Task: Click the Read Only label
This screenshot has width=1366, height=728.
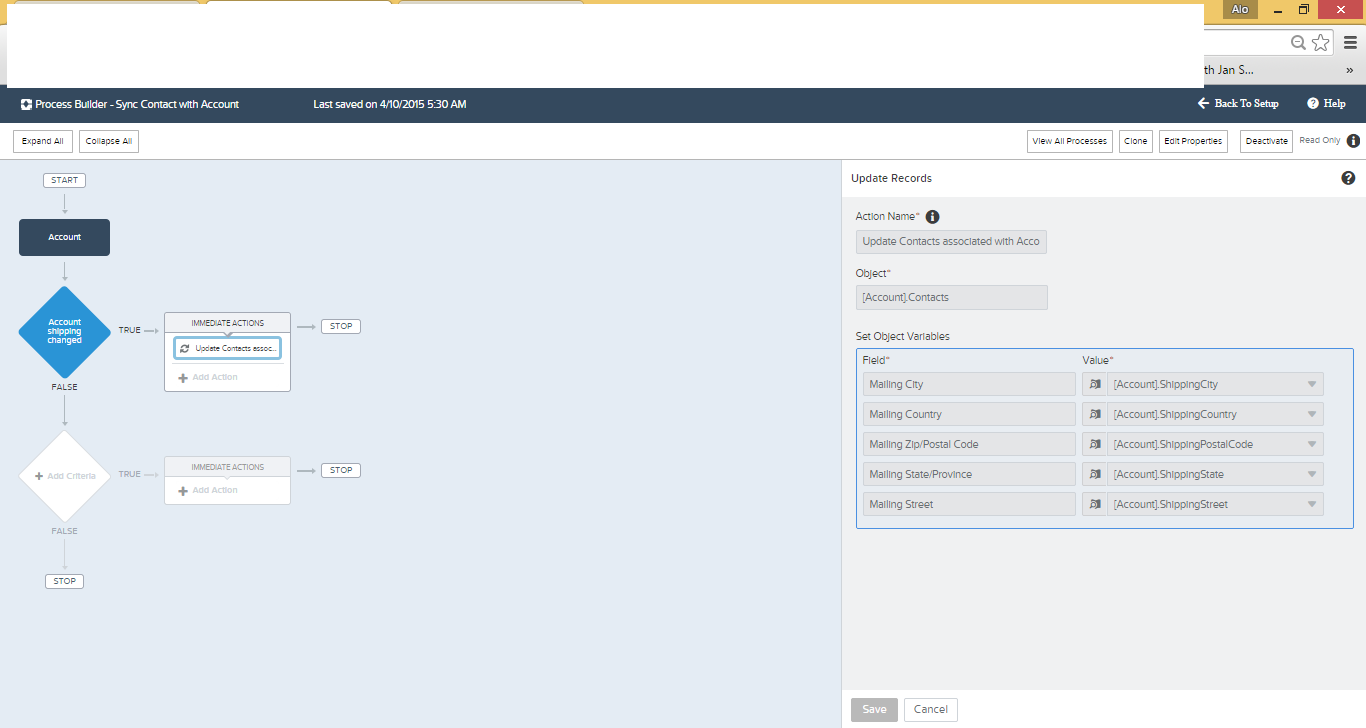Action: pos(1319,141)
